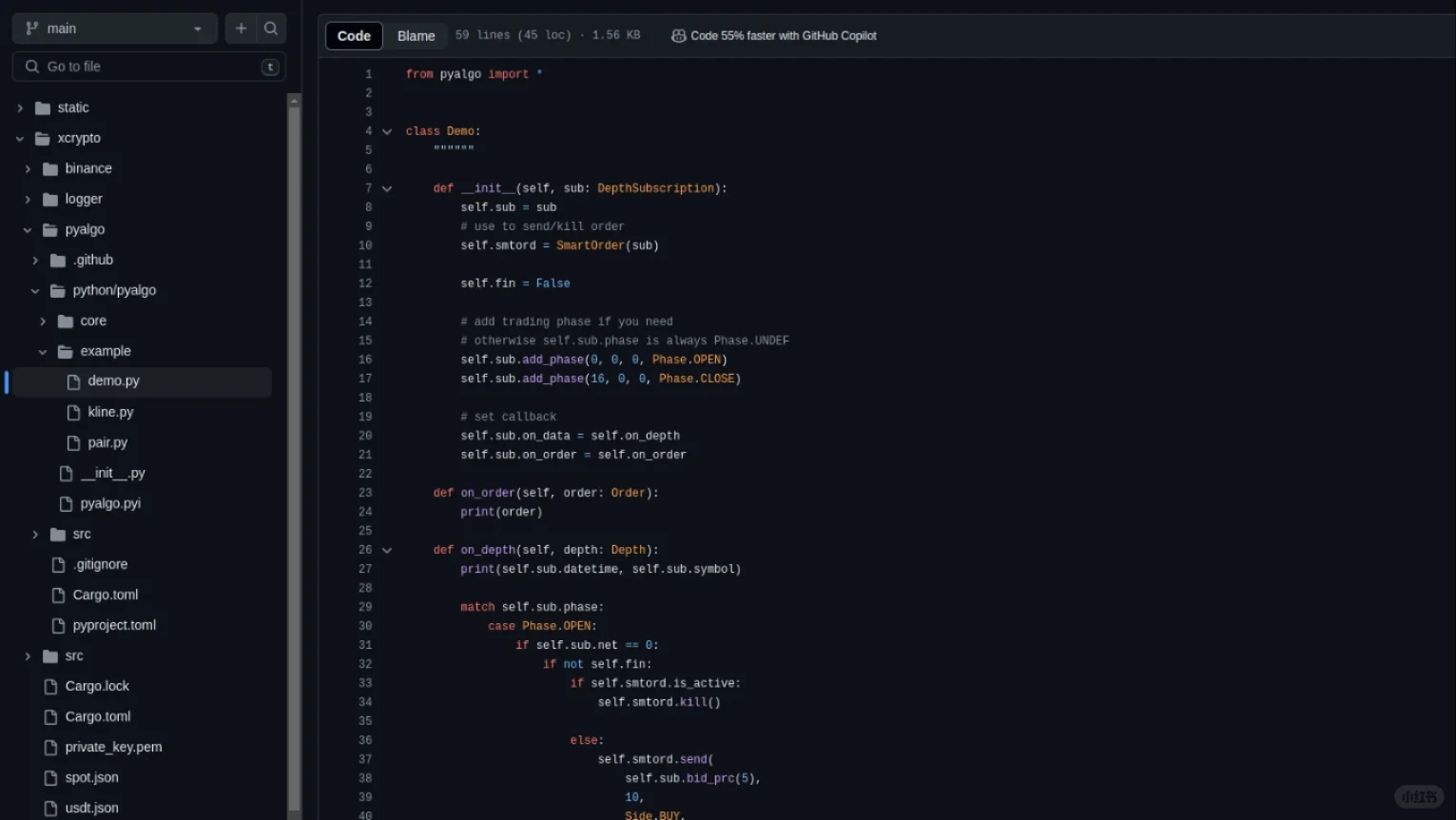This screenshot has height=820, width=1456.
Task: Open __init__.py in the file tree
Action: click(x=113, y=473)
